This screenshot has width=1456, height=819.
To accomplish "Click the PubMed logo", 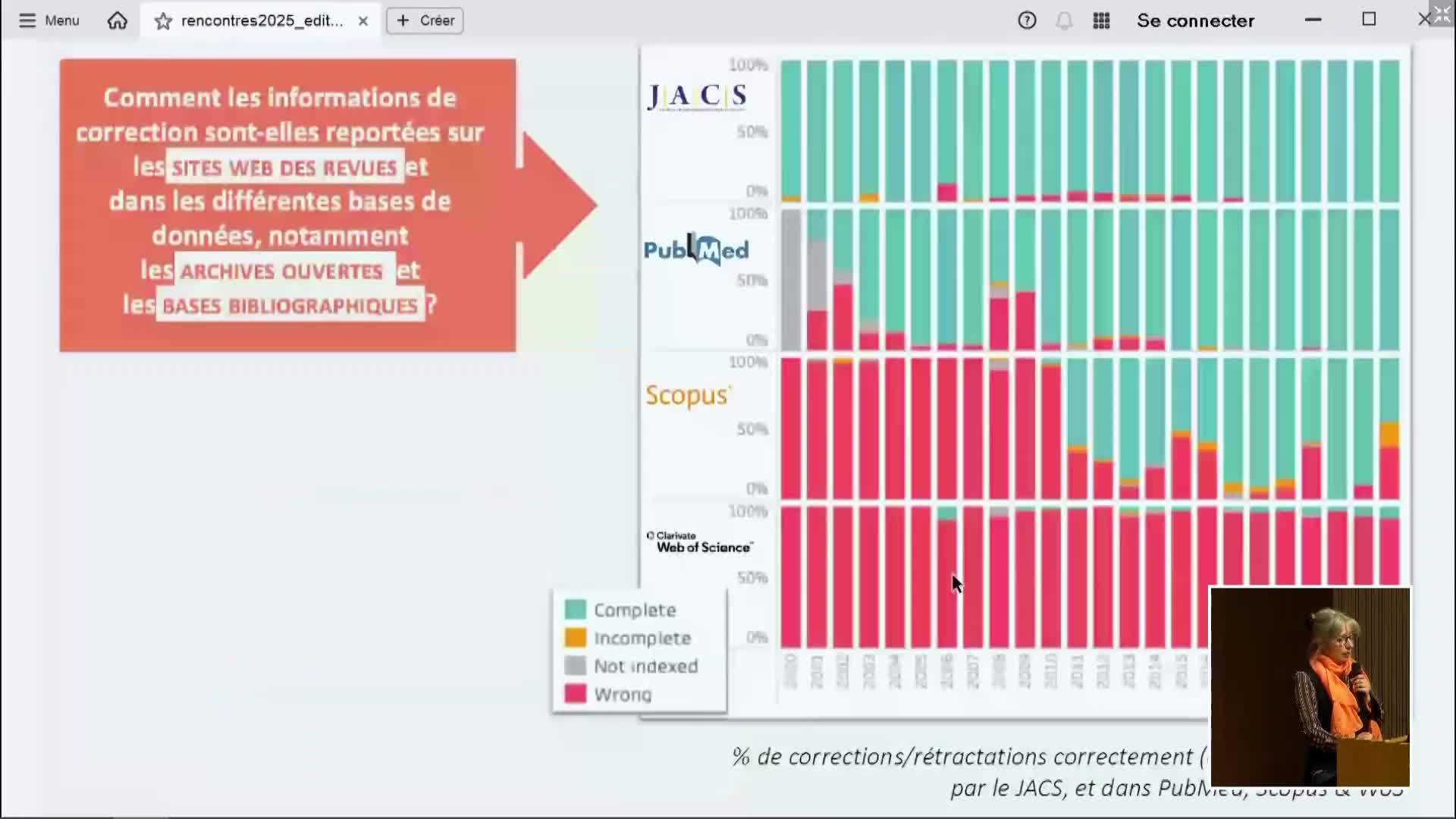I will [x=696, y=249].
